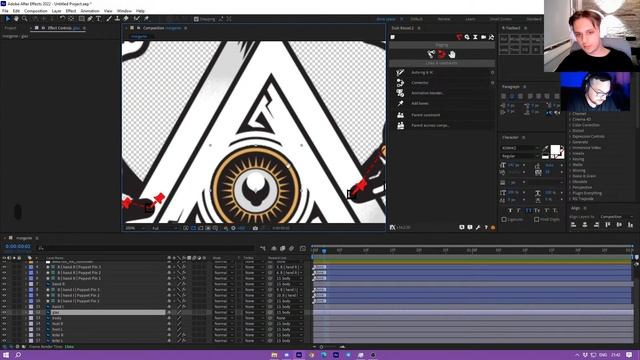The image size is (640, 360).
Task: Choose the Type (T) tool
Action: pyautogui.click(x=98, y=19)
